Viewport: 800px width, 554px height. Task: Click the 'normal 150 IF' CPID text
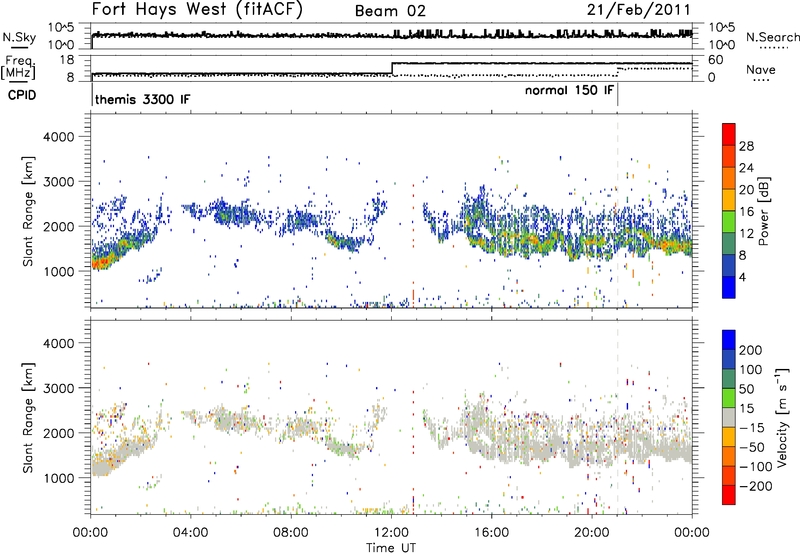[569, 90]
